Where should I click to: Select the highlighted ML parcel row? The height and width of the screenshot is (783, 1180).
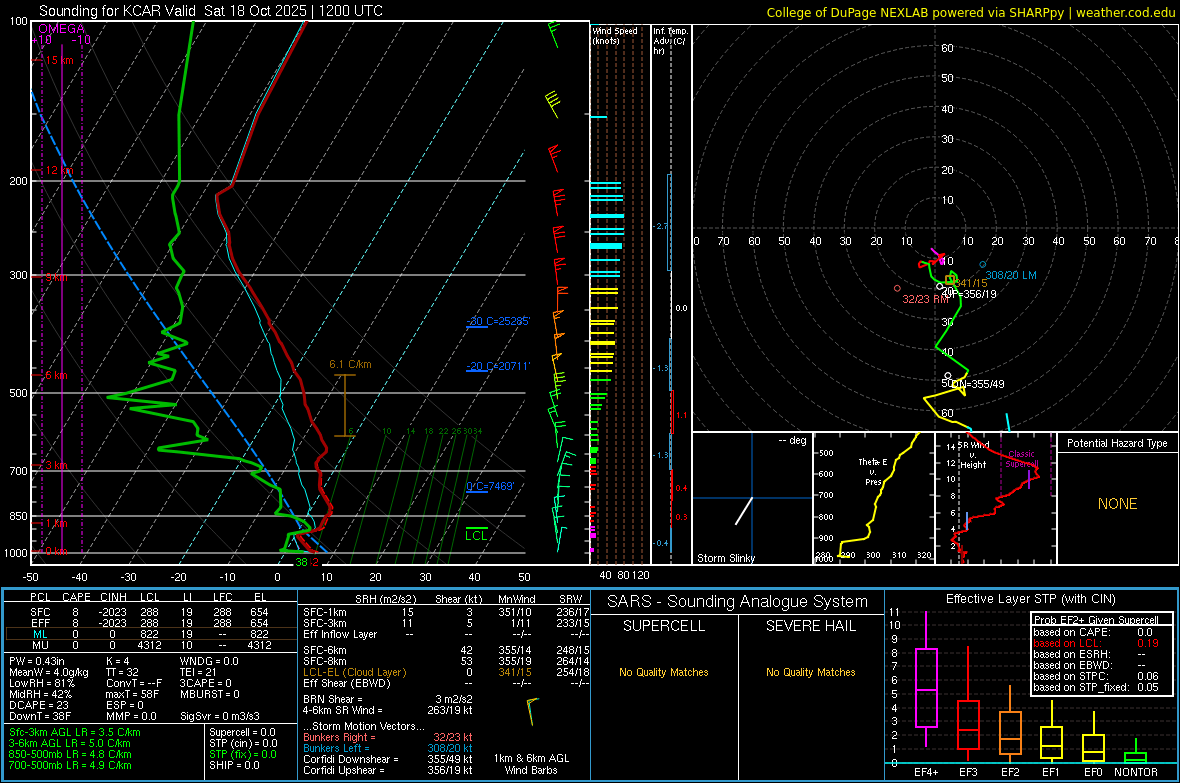click(151, 634)
